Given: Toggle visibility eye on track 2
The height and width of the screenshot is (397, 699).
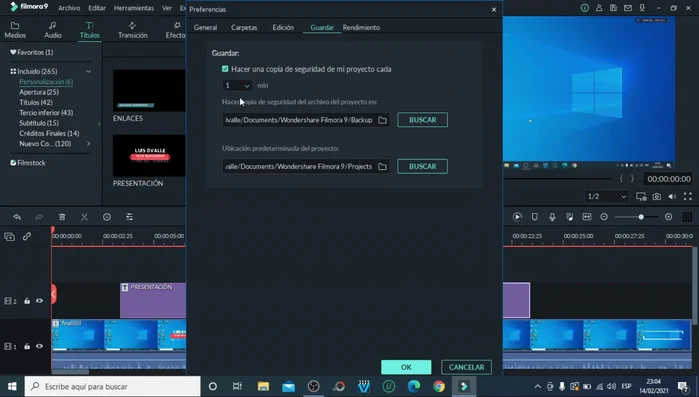Looking at the screenshot, I should tap(39, 301).
